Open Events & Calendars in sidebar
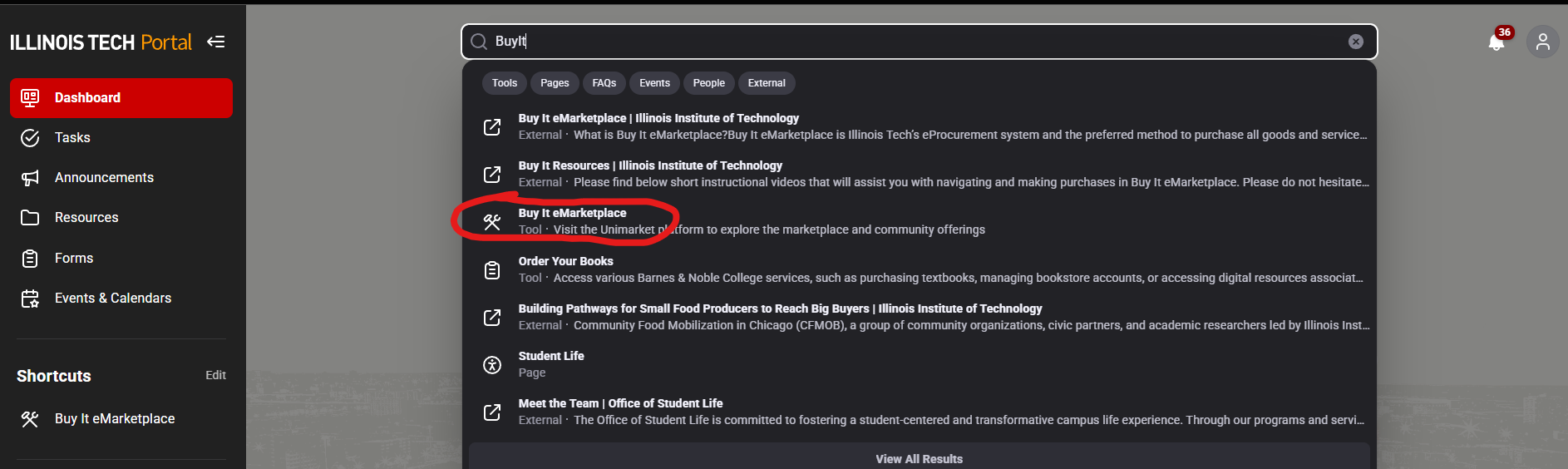The image size is (1568, 469). [x=121, y=299]
